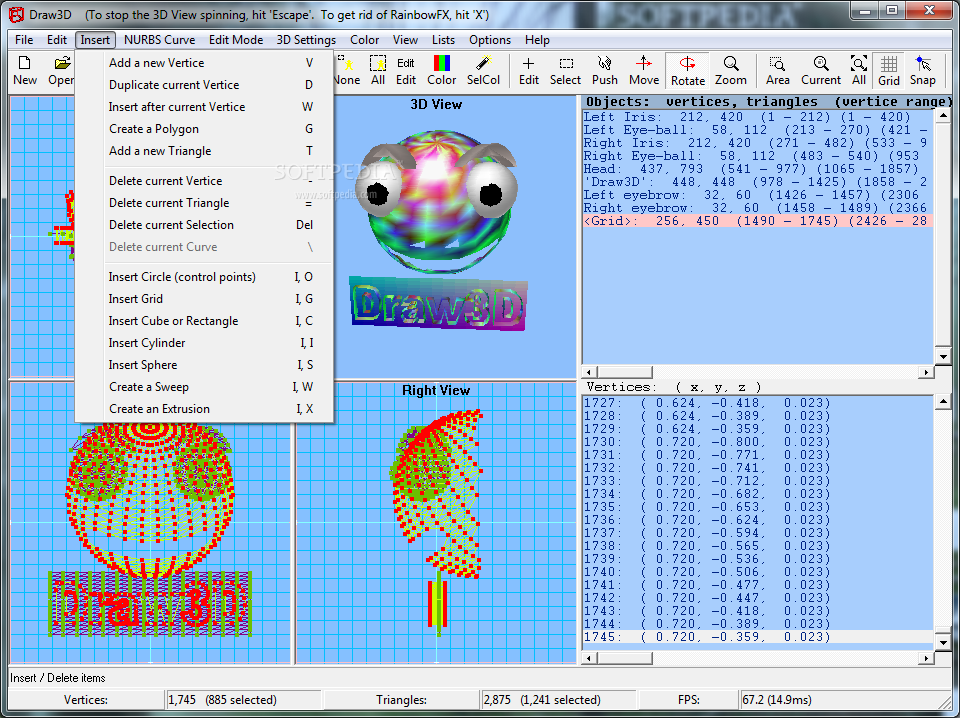Choose Insert Sphere
960x718 pixels.
(204, 365)
